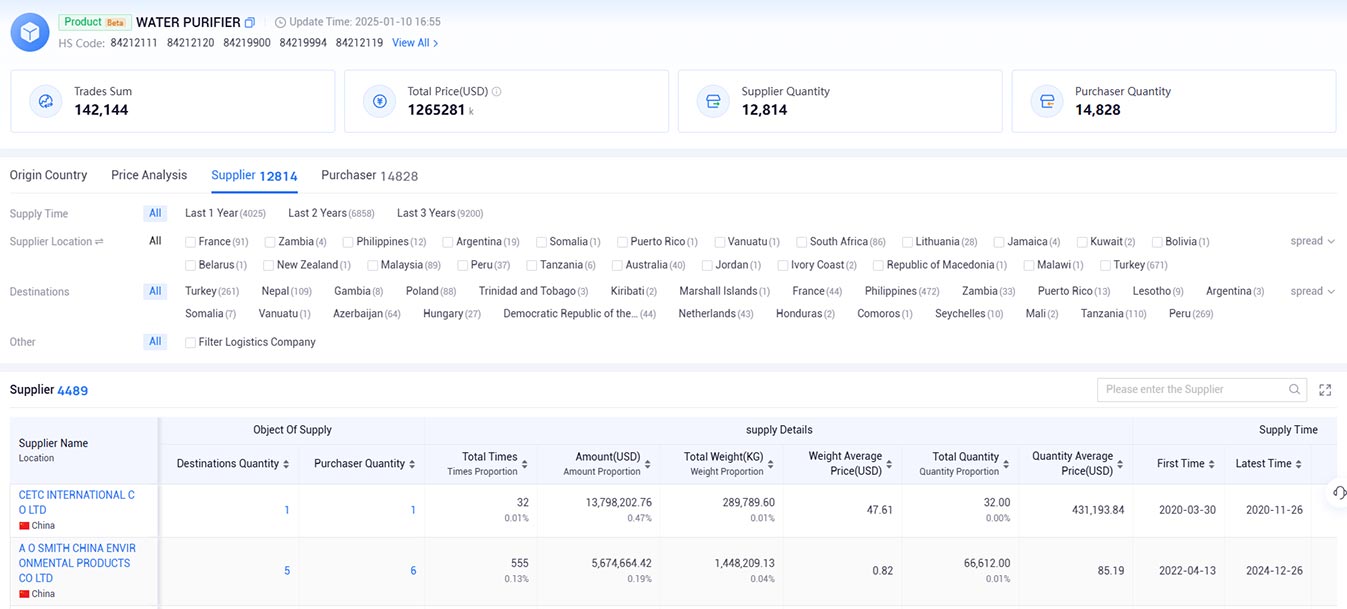Image resolution: width=1347 pixels, height=609 pixels.
Task: Expand Destinations list with spread
Action: tap(1313, 291)
